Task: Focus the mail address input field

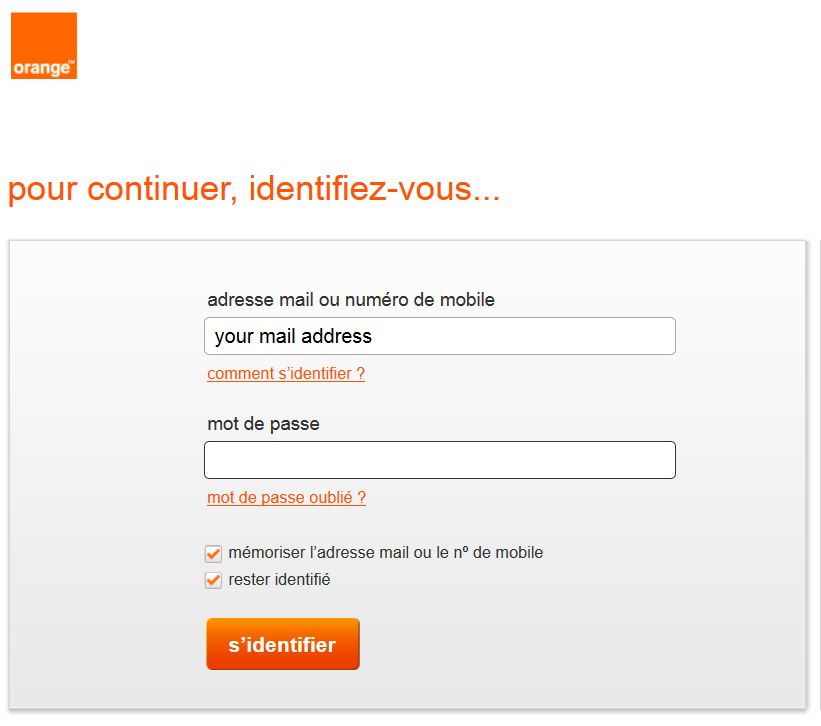Action: pos(440,336)
